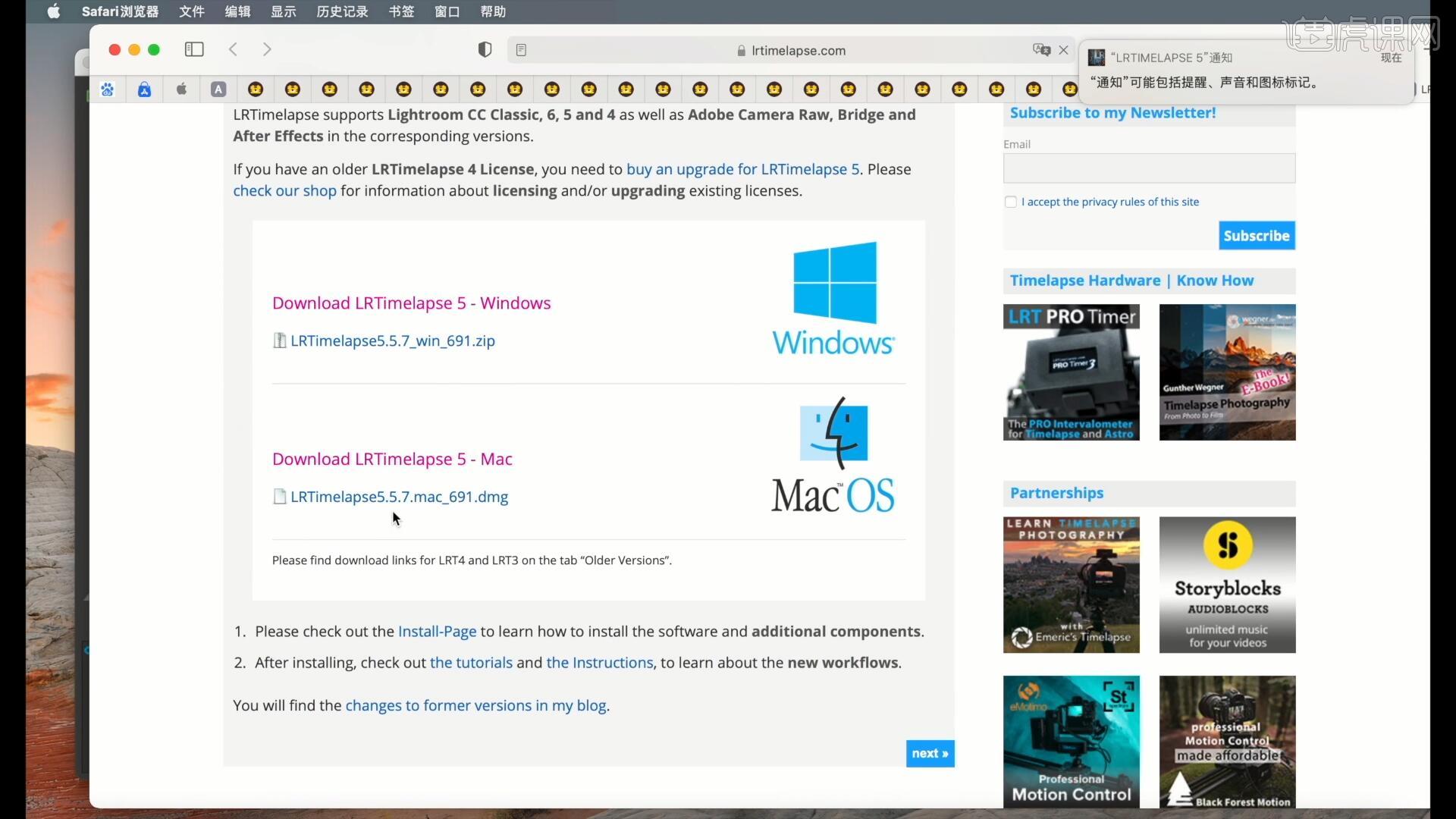This screenshot has height=819, width=1456.
Task: Open the Reader view icon in address bar
Action: [x=521, y=50]
